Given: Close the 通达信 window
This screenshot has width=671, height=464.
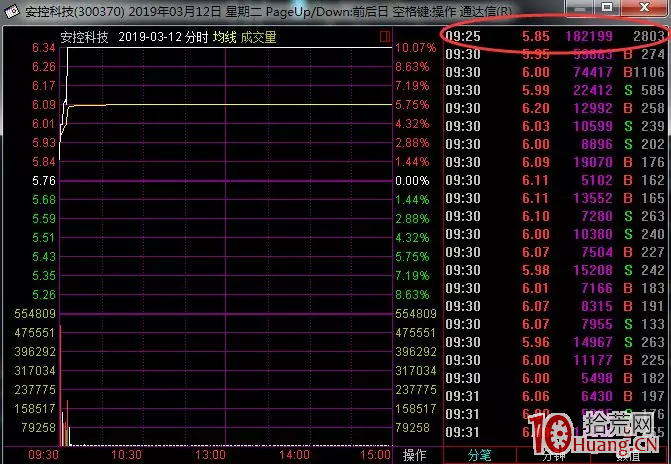Looking at the screenshot, I should 644,7.
